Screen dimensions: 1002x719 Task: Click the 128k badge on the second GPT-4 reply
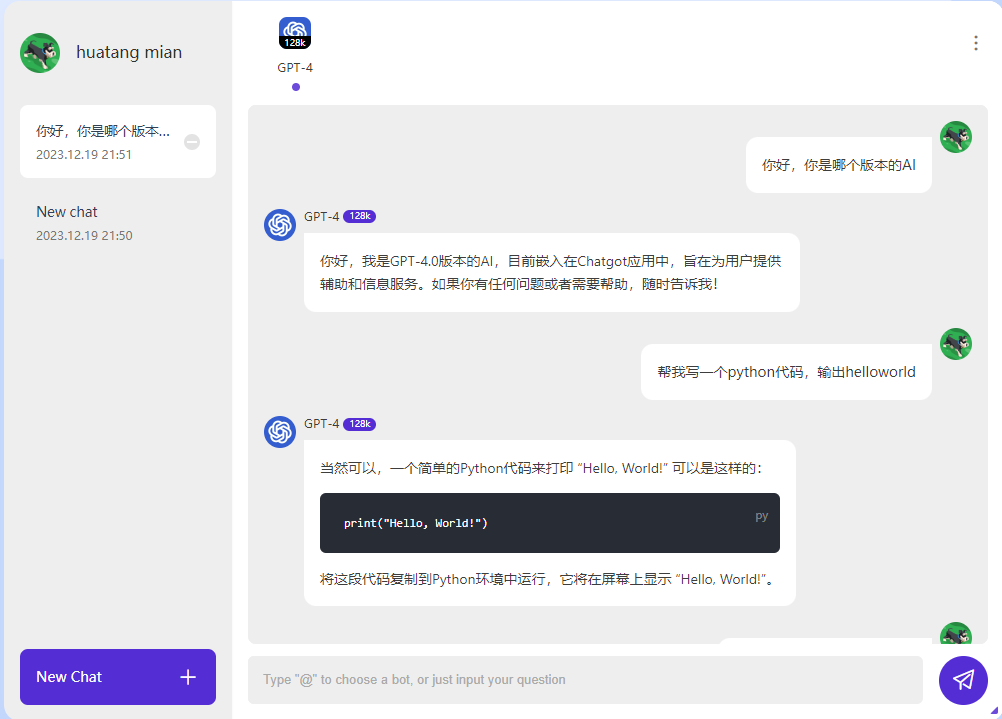360,424
